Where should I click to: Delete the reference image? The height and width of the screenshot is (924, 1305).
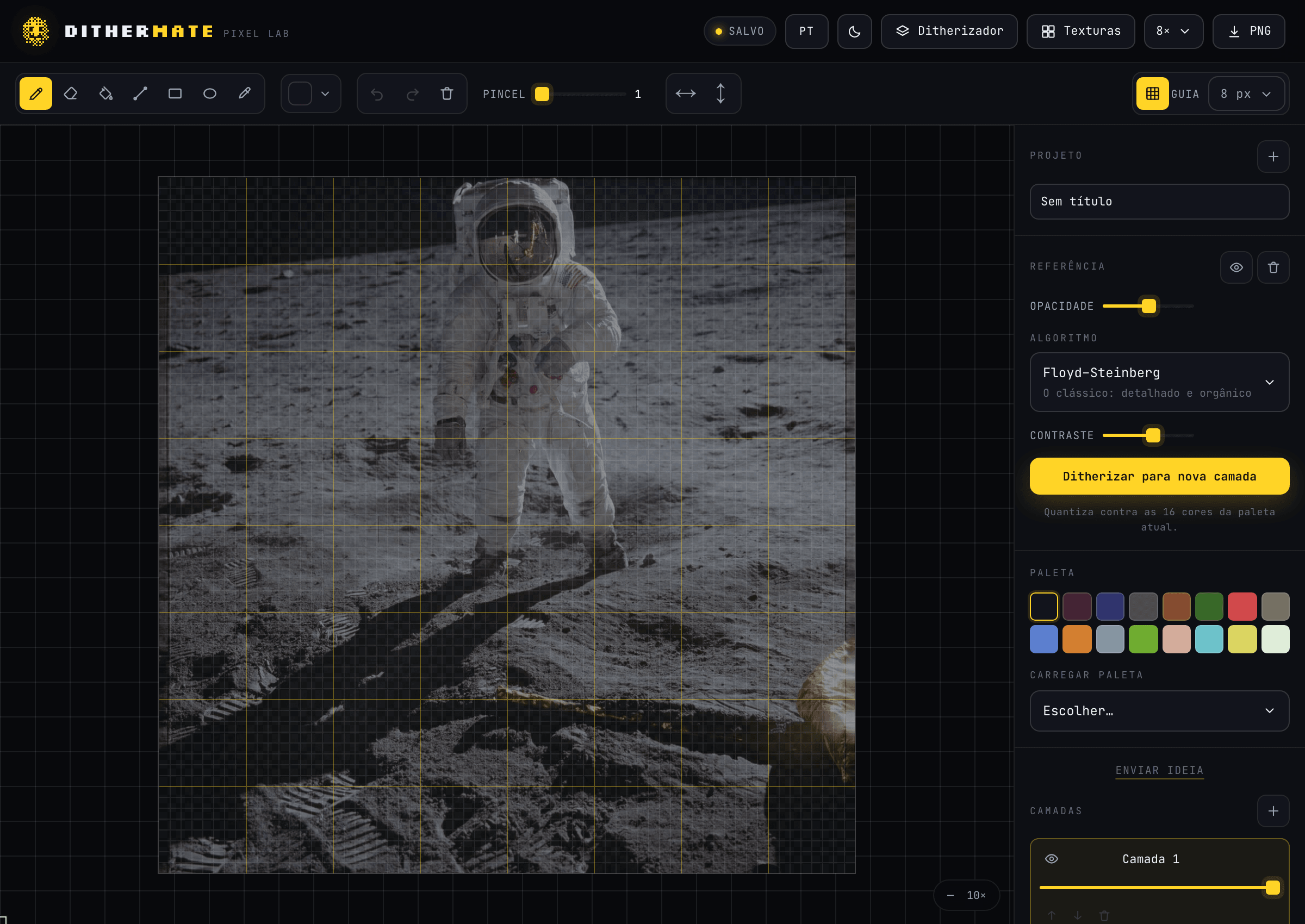(x=1273, y=267)
